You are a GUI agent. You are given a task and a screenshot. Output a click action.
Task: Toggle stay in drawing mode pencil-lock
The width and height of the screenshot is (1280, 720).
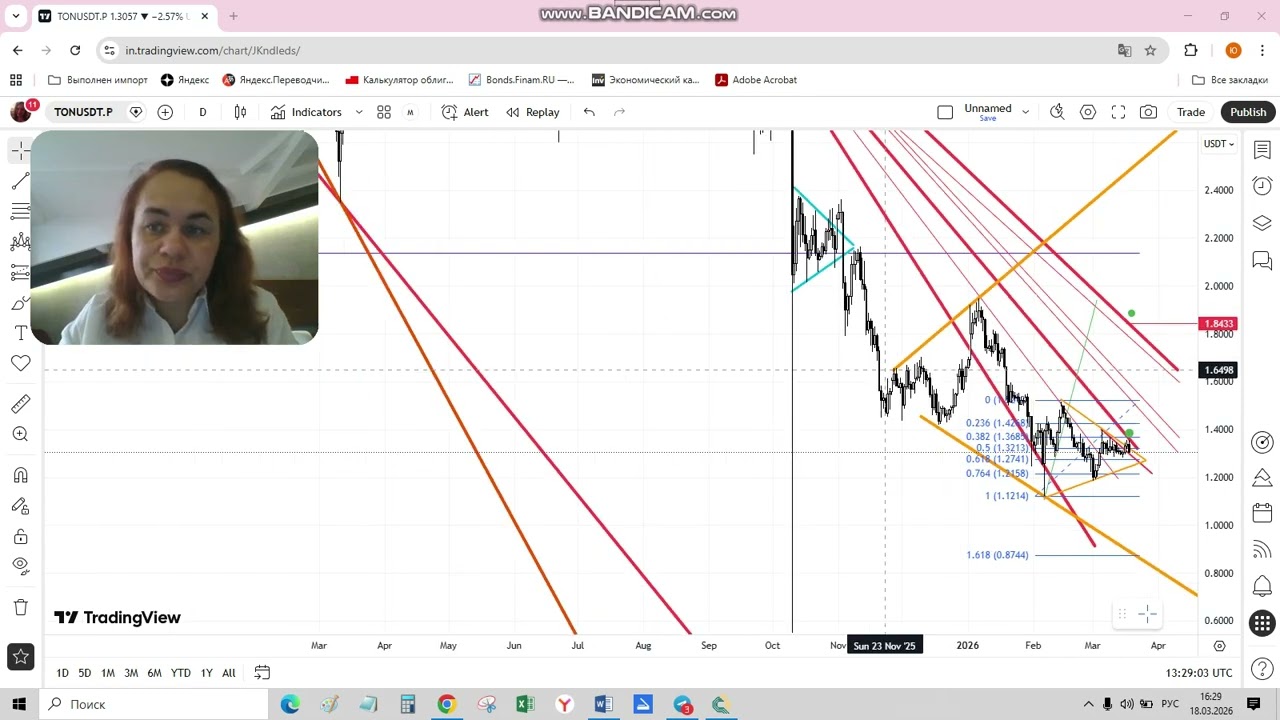[x=20, y=506]
